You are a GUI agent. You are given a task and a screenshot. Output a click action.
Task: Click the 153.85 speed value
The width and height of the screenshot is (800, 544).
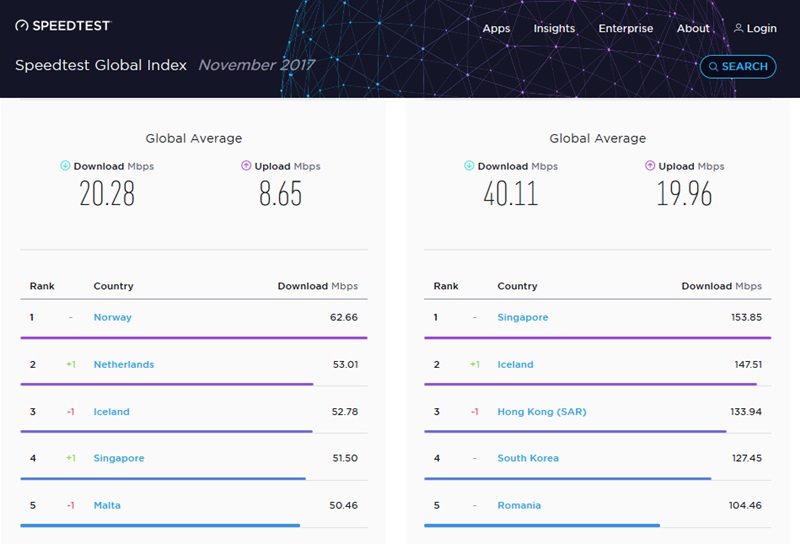(746, 317)
